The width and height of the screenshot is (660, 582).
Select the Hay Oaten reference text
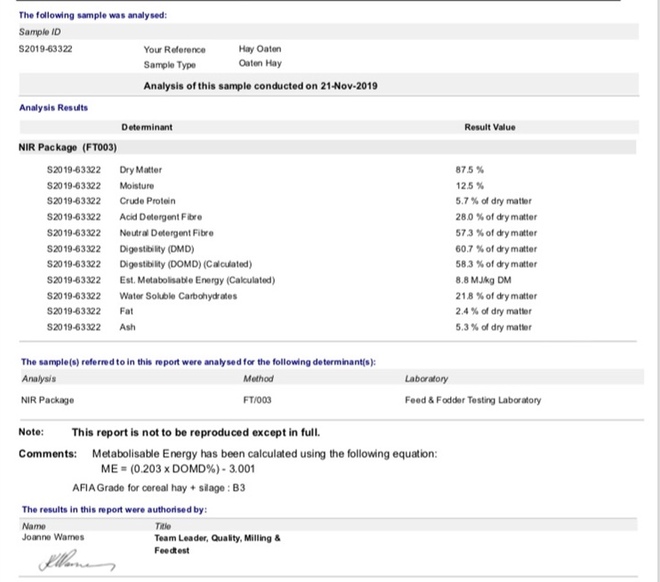(x=260, y=49)
